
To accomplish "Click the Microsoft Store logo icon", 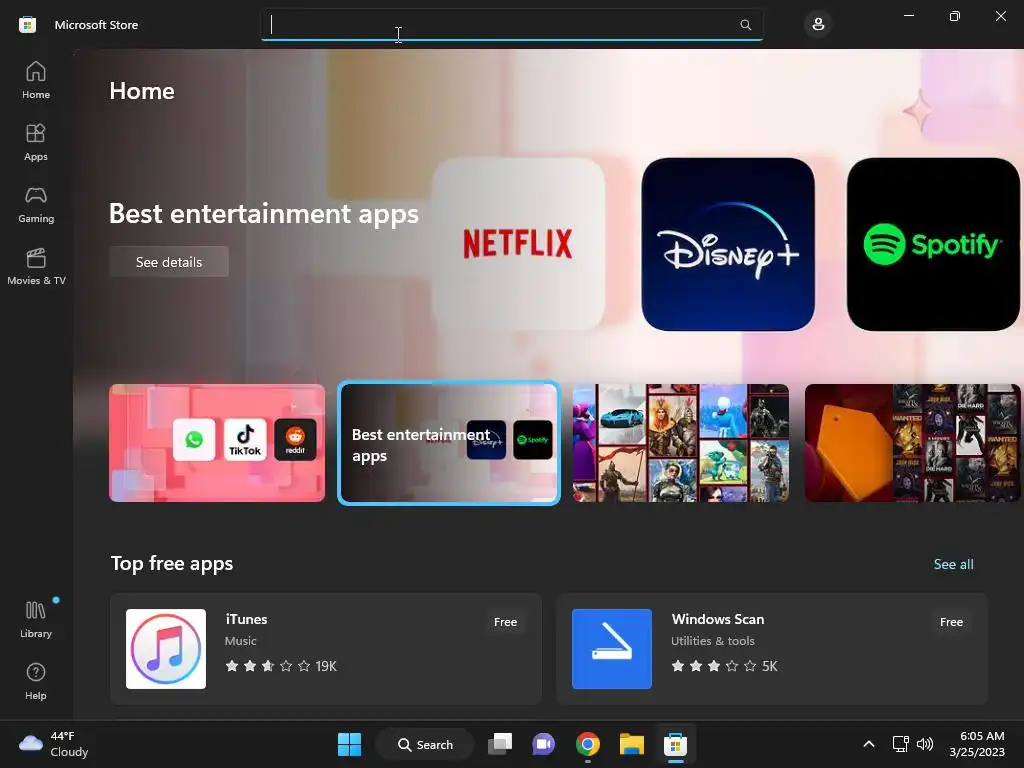I will point(27,25).
